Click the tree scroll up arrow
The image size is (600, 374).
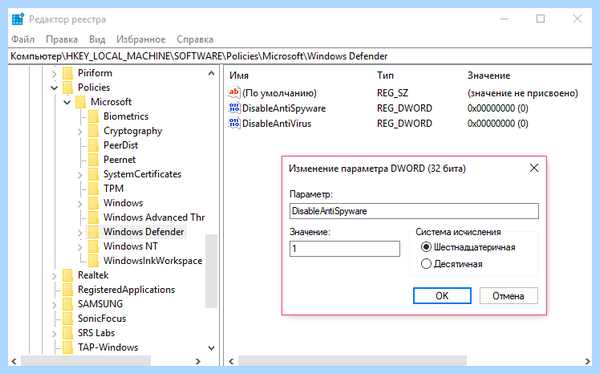[x=211, y=73]
